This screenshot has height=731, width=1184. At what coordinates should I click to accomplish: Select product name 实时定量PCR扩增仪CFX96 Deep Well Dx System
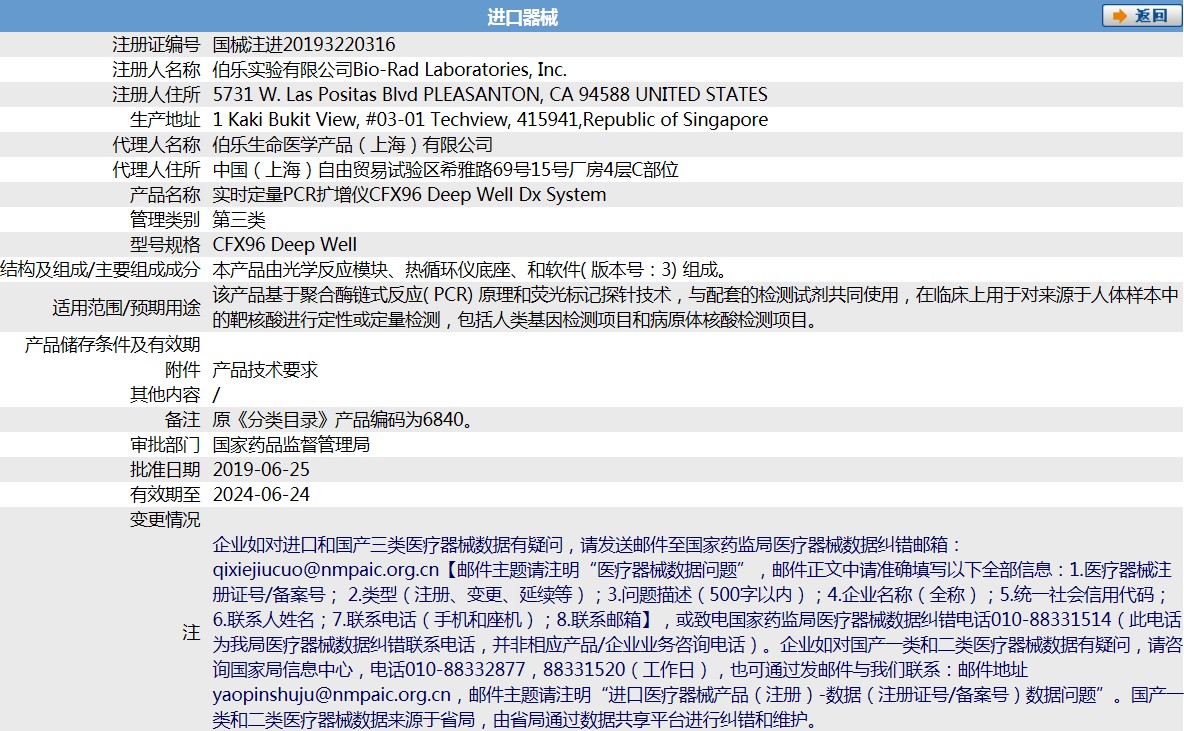coord(409,194)
